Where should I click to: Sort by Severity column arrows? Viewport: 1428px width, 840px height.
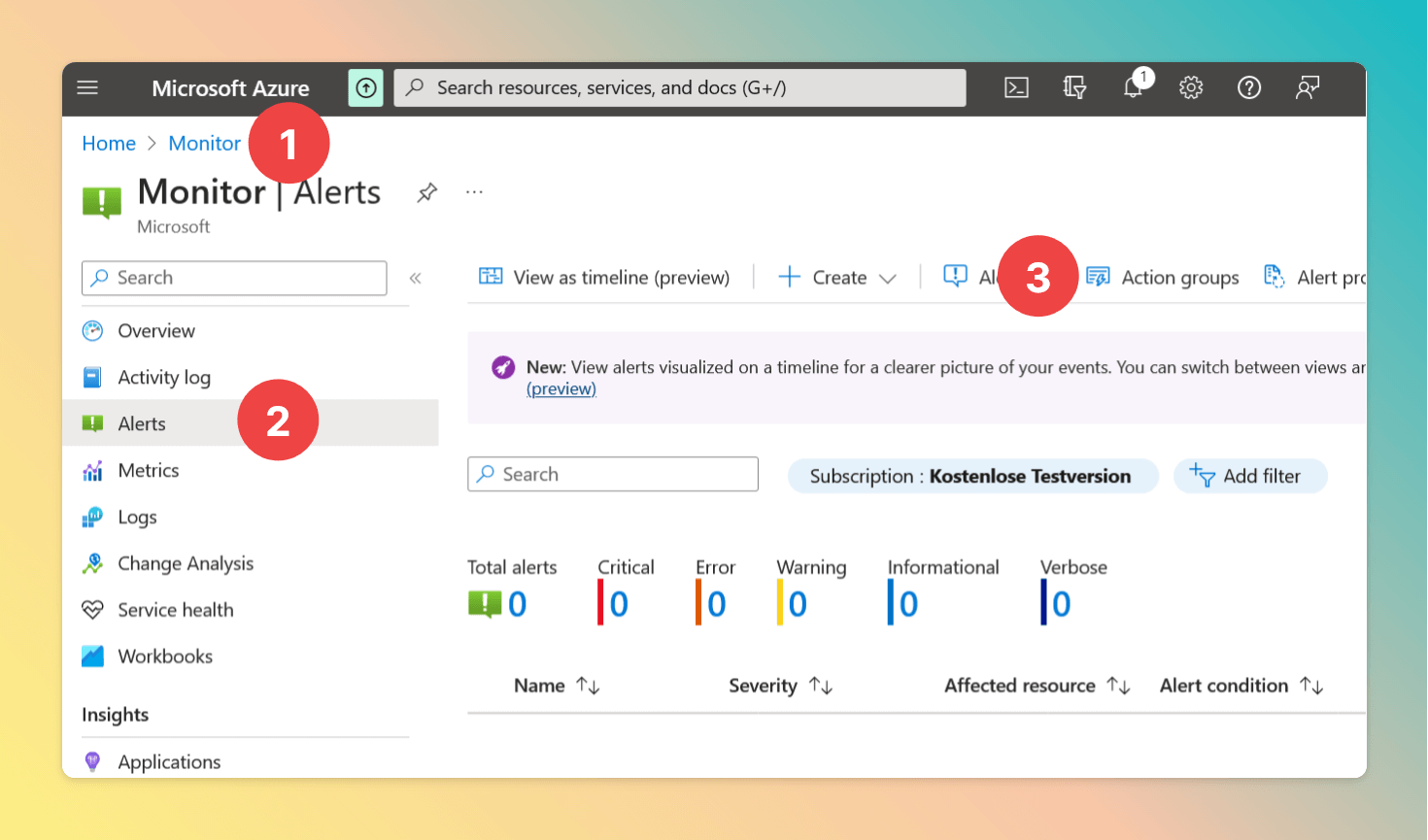pos(821,686)
